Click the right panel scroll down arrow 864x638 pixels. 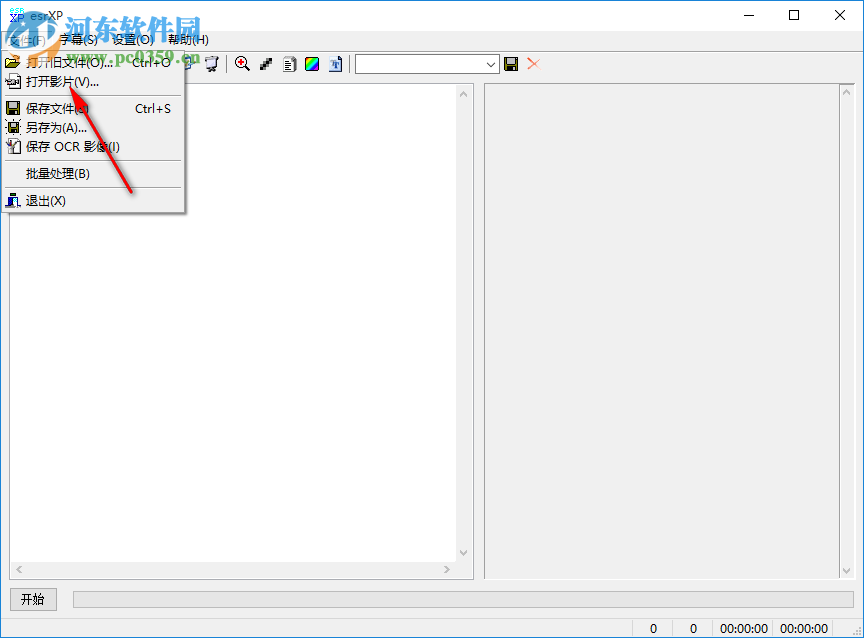pos(847,571)
